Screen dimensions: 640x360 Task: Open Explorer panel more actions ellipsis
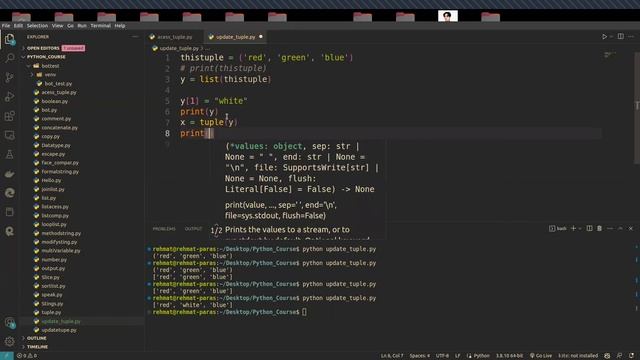[x=135, y=37]
